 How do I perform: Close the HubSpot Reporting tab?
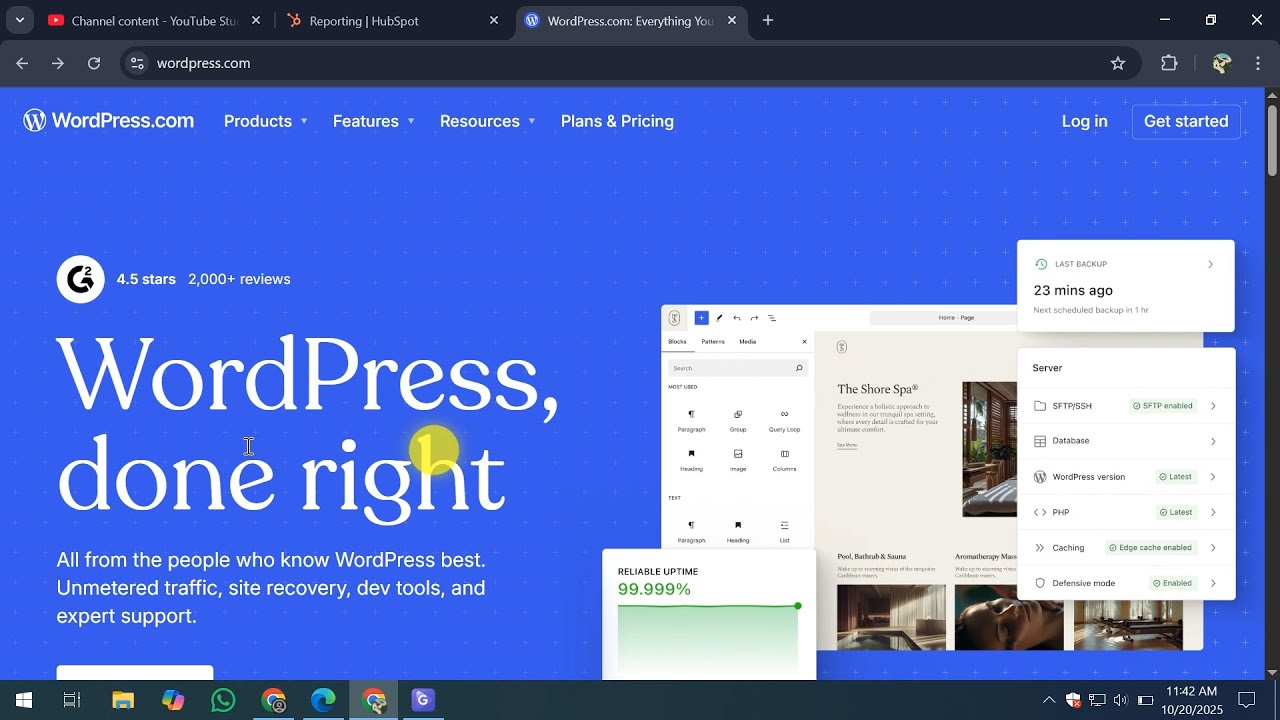tap(494, 20)
